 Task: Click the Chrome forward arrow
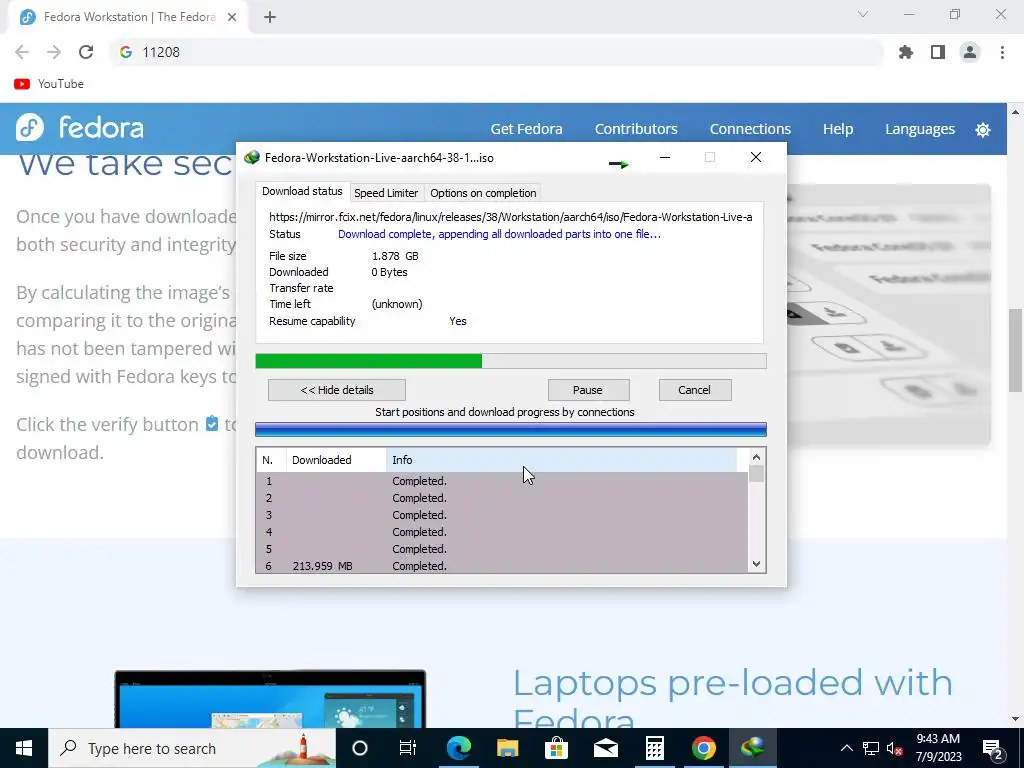54,52
